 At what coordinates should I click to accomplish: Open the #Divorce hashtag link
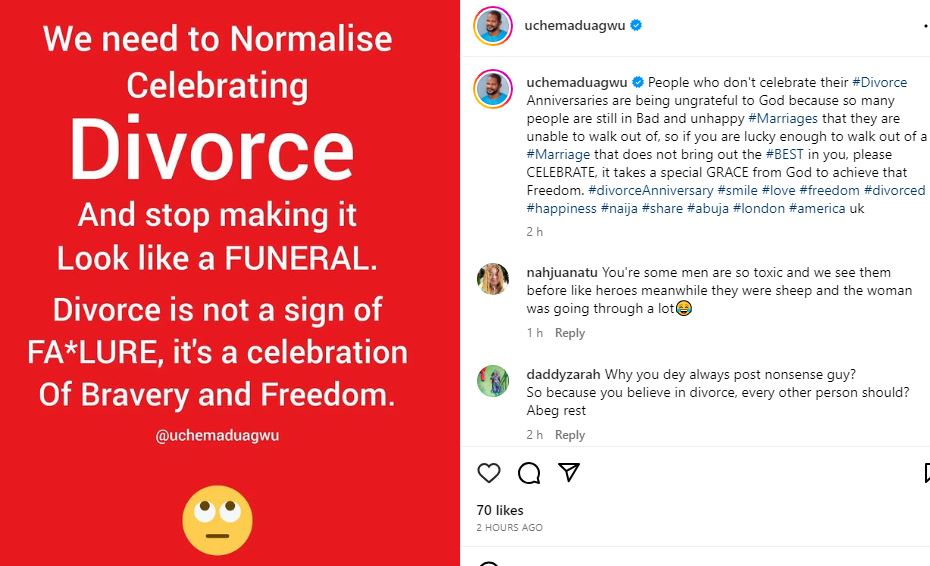point(879,82)
